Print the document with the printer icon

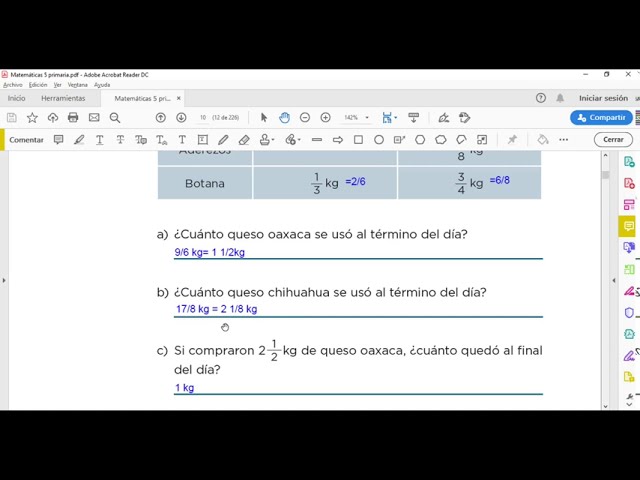click(73, 118)
